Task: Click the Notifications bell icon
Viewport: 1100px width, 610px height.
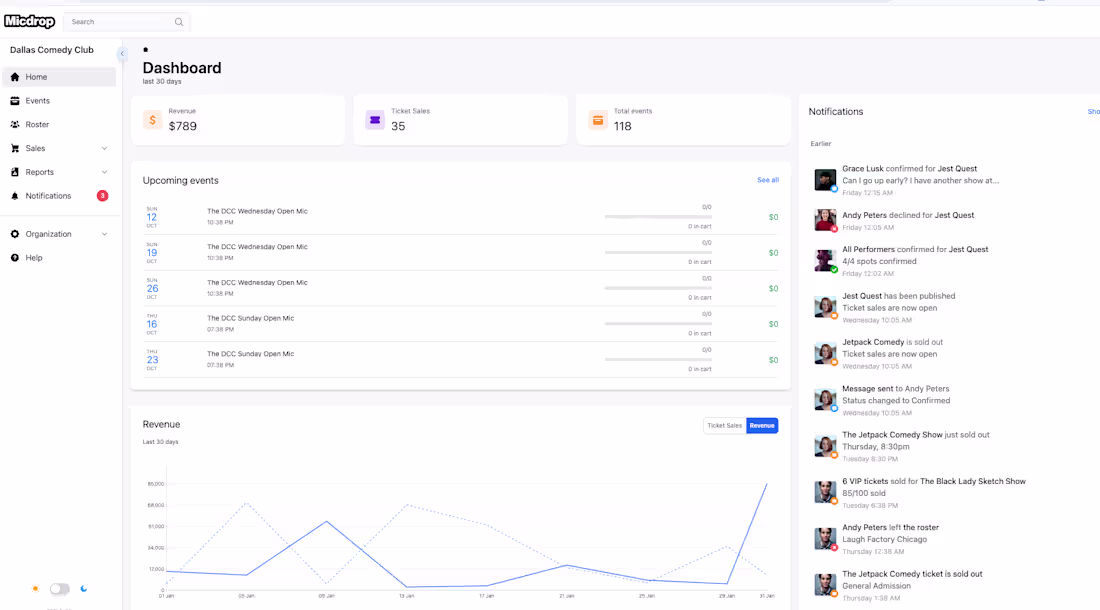Action: [x=15, y=196]
